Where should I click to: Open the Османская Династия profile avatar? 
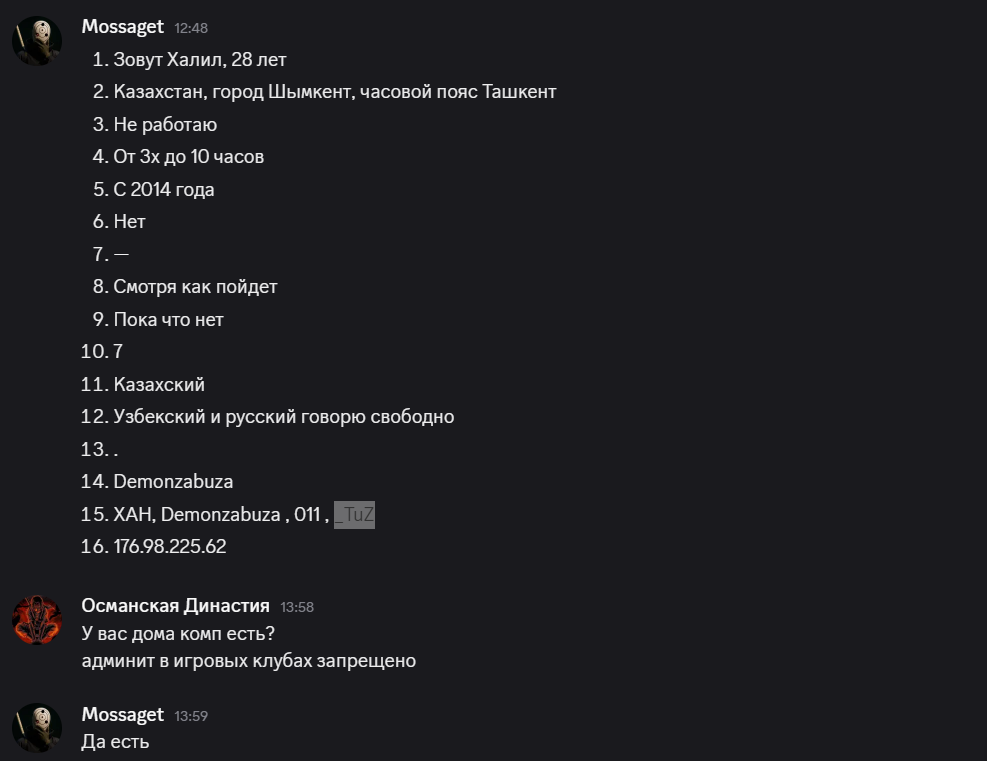(x=37, y=619)
